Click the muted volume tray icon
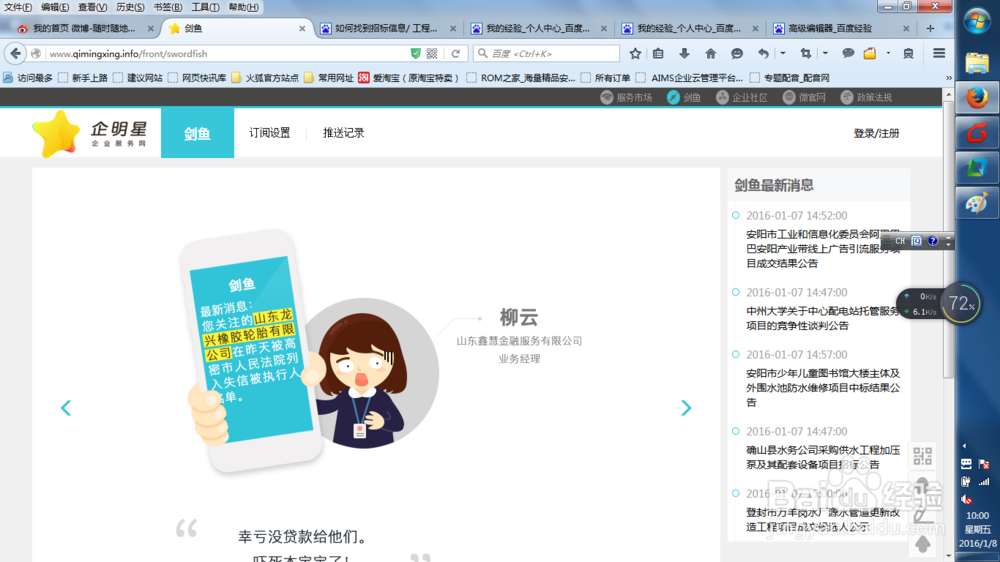 coord(966,499)
